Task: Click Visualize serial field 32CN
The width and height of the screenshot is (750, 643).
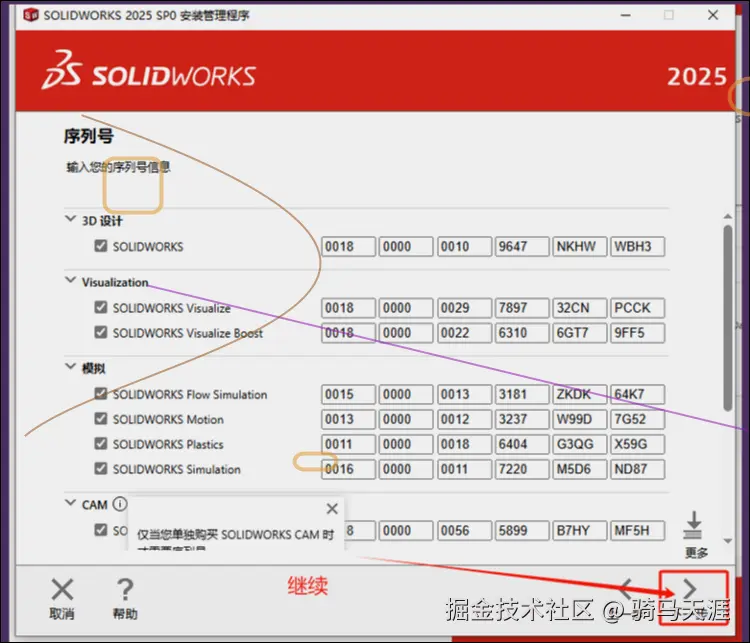Action: (580, 308)
